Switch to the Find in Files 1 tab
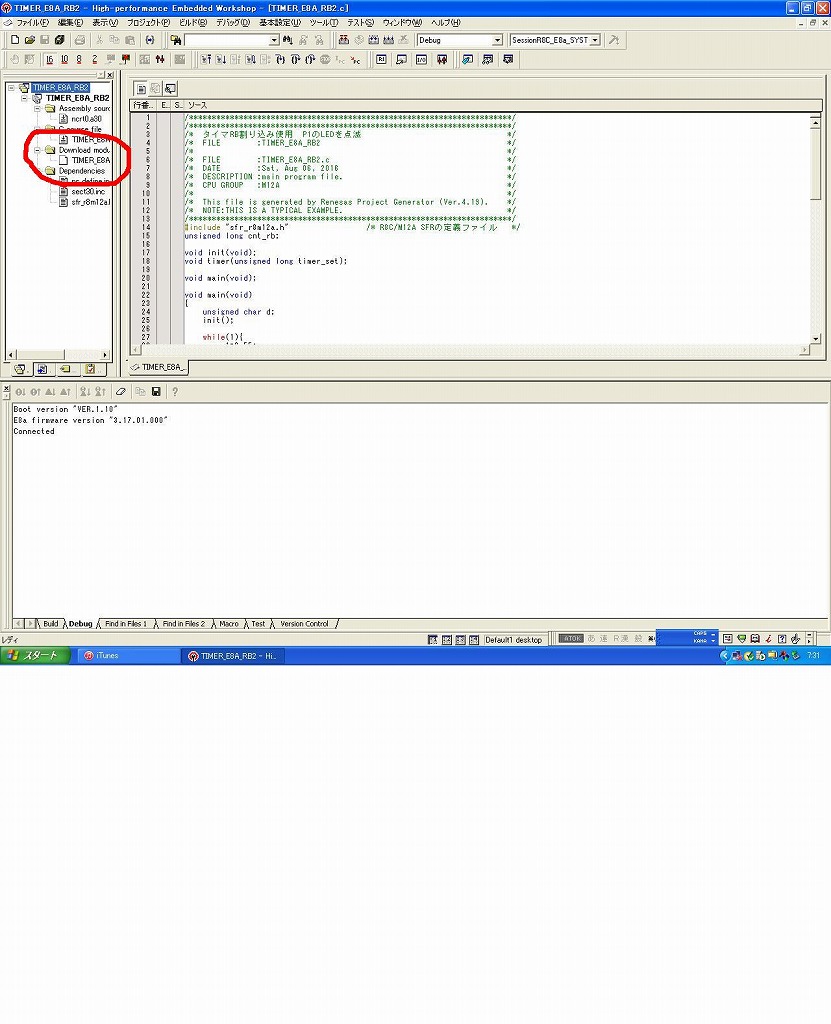This screenshot has height=1024, width=831. point(126,624)
